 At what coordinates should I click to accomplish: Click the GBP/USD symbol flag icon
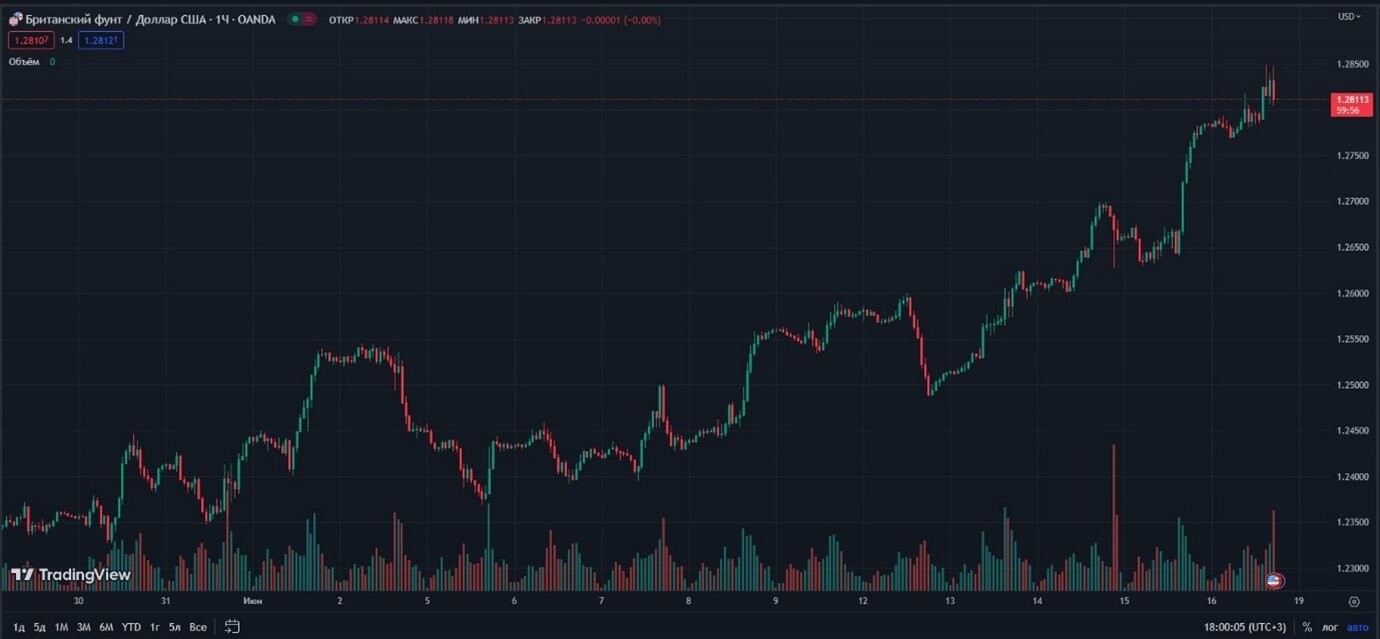pyautogui.click(x=15, y=19)
